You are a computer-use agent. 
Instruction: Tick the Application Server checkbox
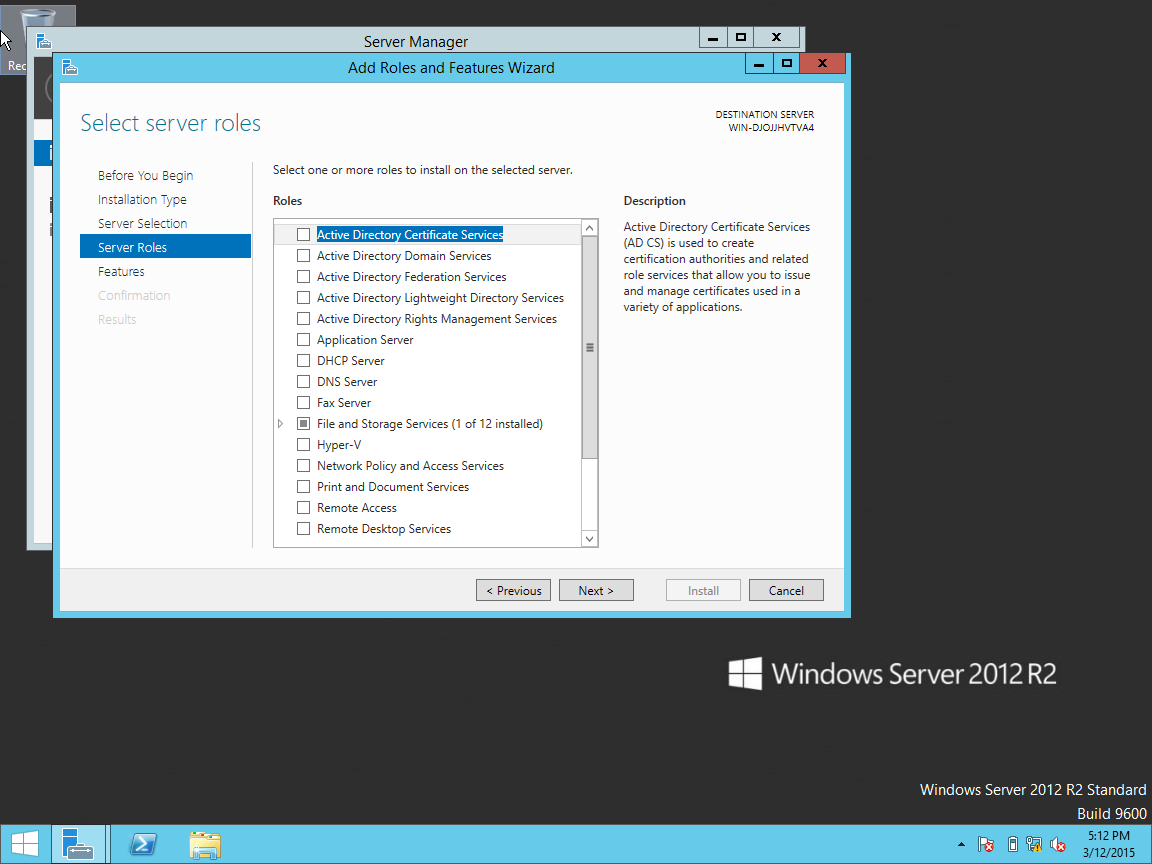[x=303, y=339]
